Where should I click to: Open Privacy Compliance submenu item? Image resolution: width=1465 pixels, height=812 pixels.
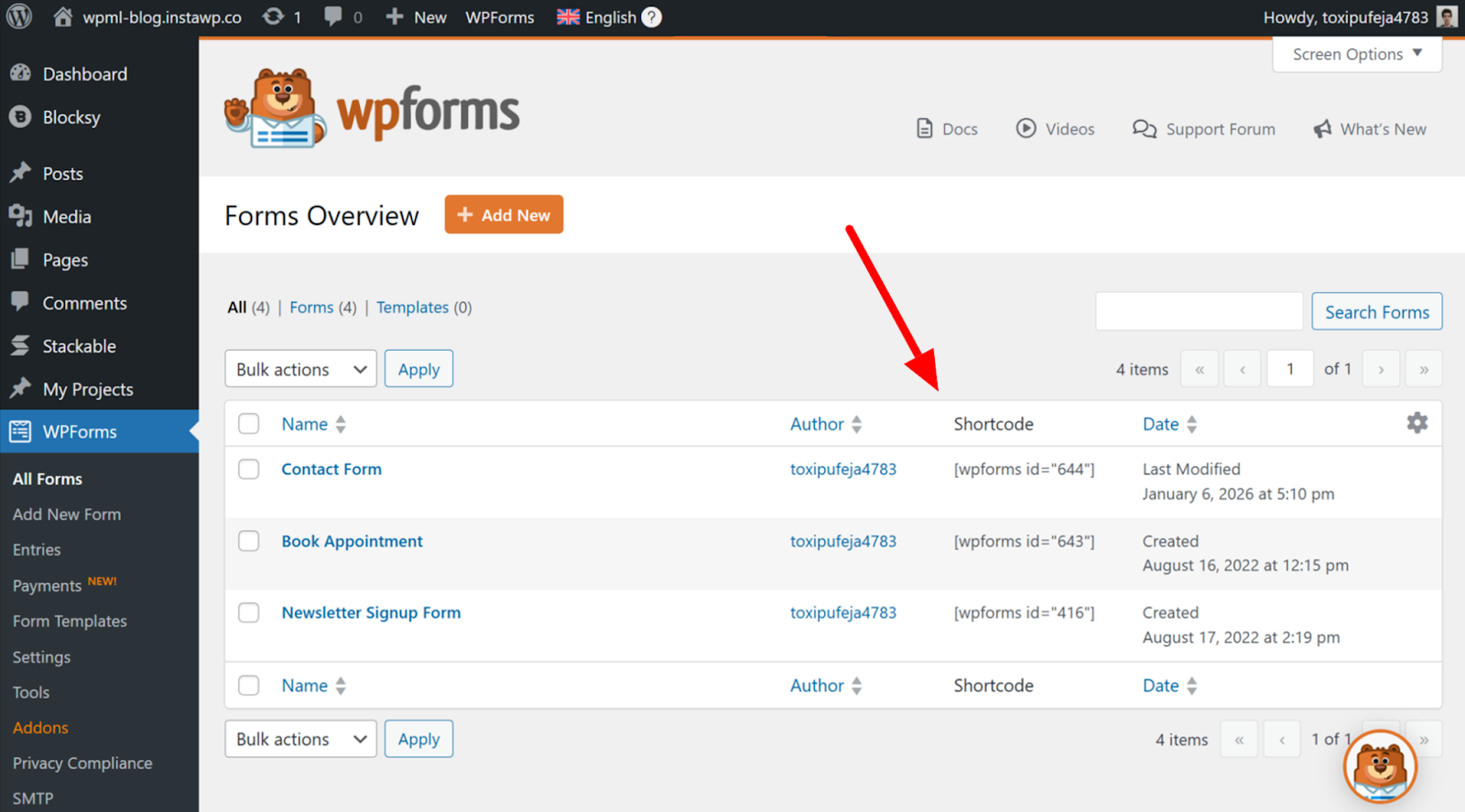click(x=82, y=763)
